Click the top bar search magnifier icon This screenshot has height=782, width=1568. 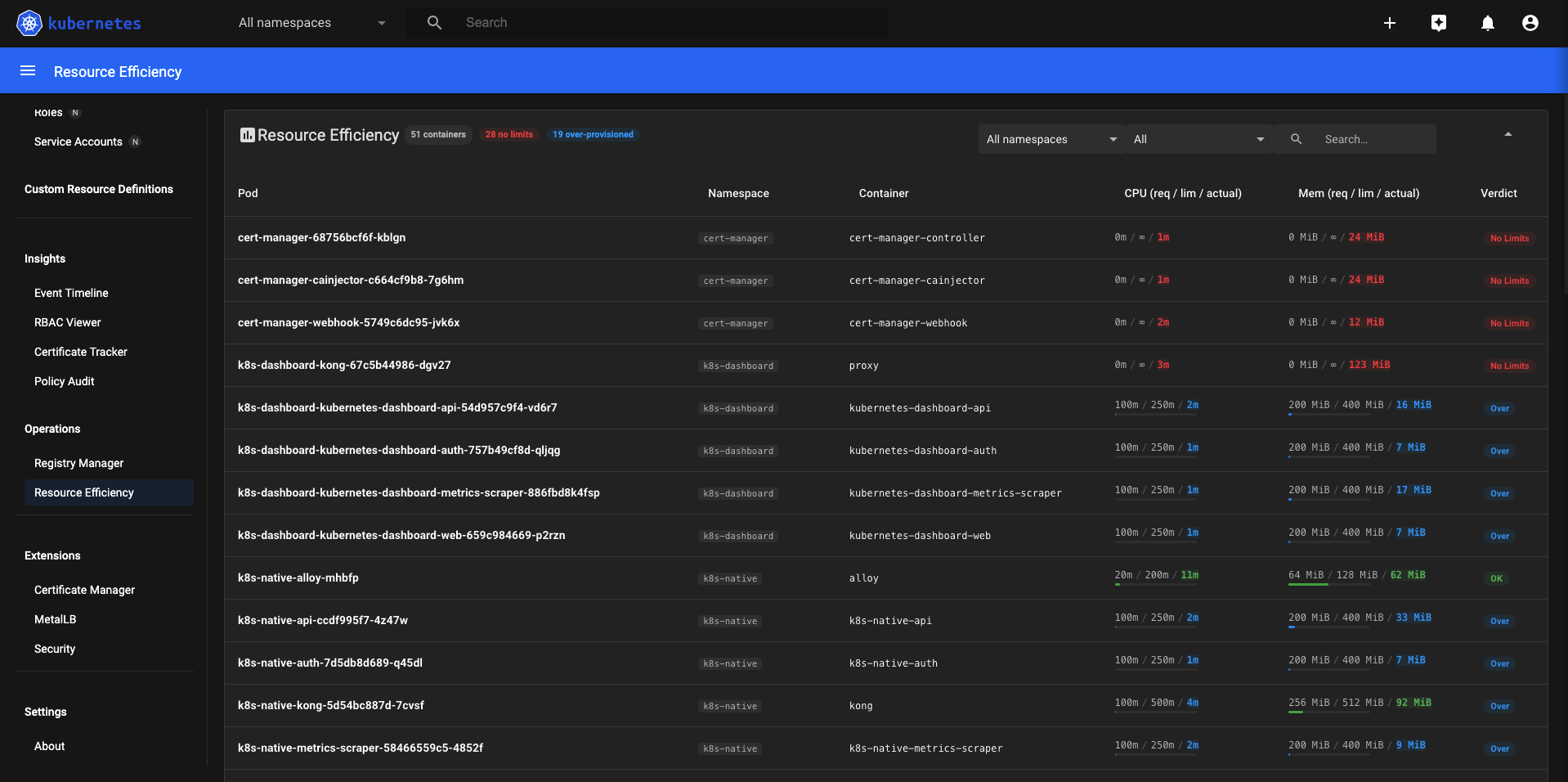click(434, 23)
